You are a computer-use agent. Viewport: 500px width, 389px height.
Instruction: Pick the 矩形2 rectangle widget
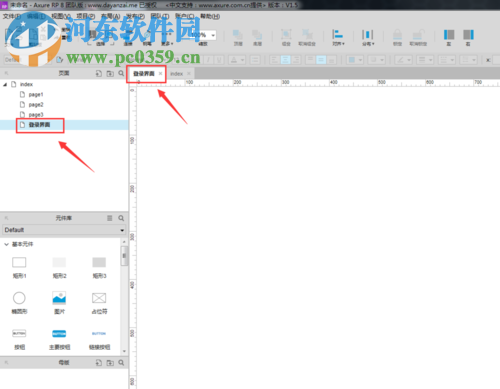59,268
